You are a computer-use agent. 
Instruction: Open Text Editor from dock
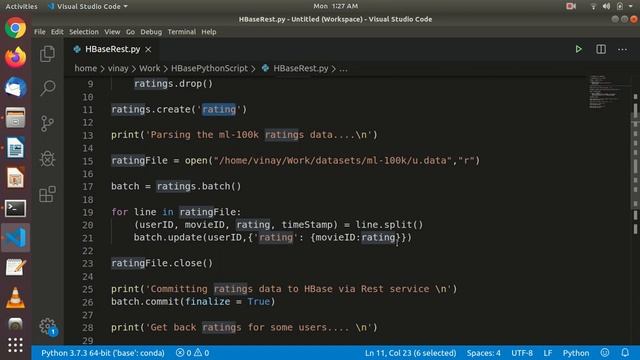tap(16, 268)
